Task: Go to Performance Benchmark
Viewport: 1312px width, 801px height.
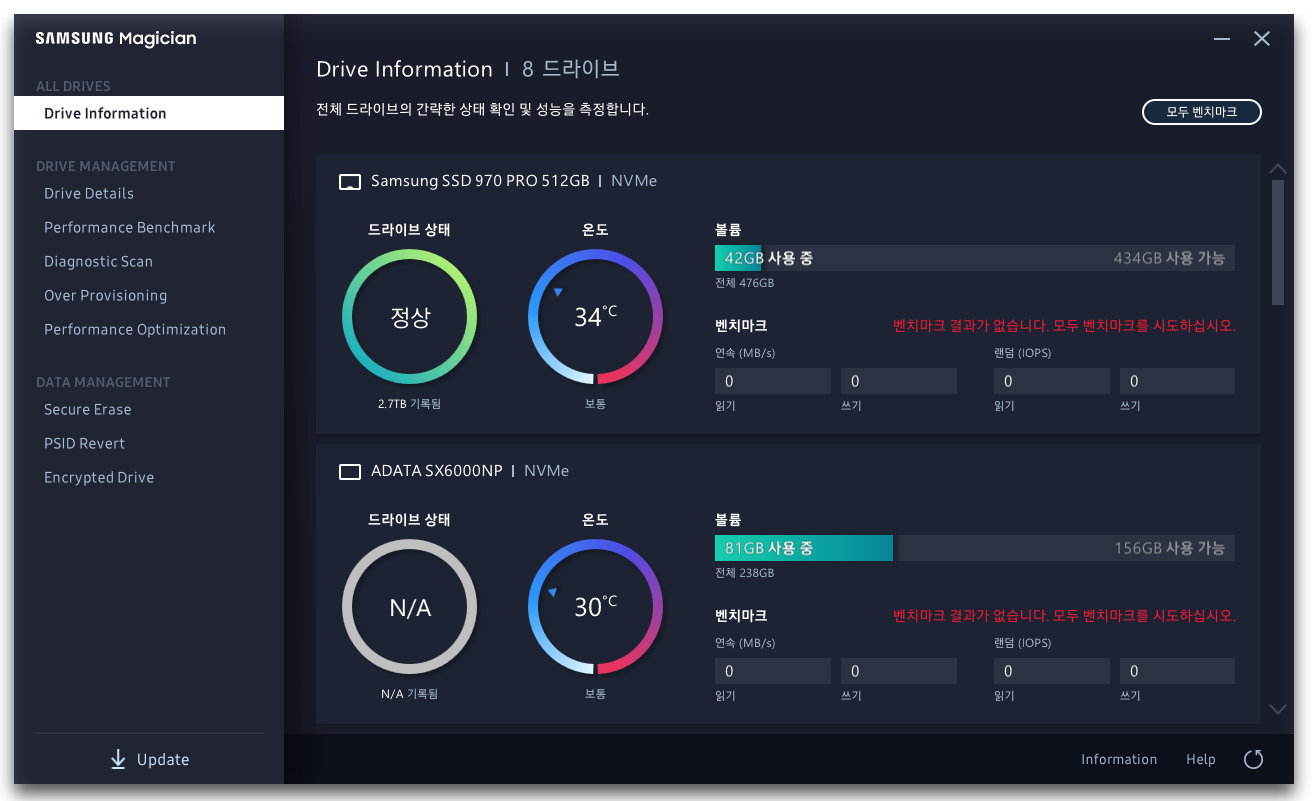Action: [130, 227]
